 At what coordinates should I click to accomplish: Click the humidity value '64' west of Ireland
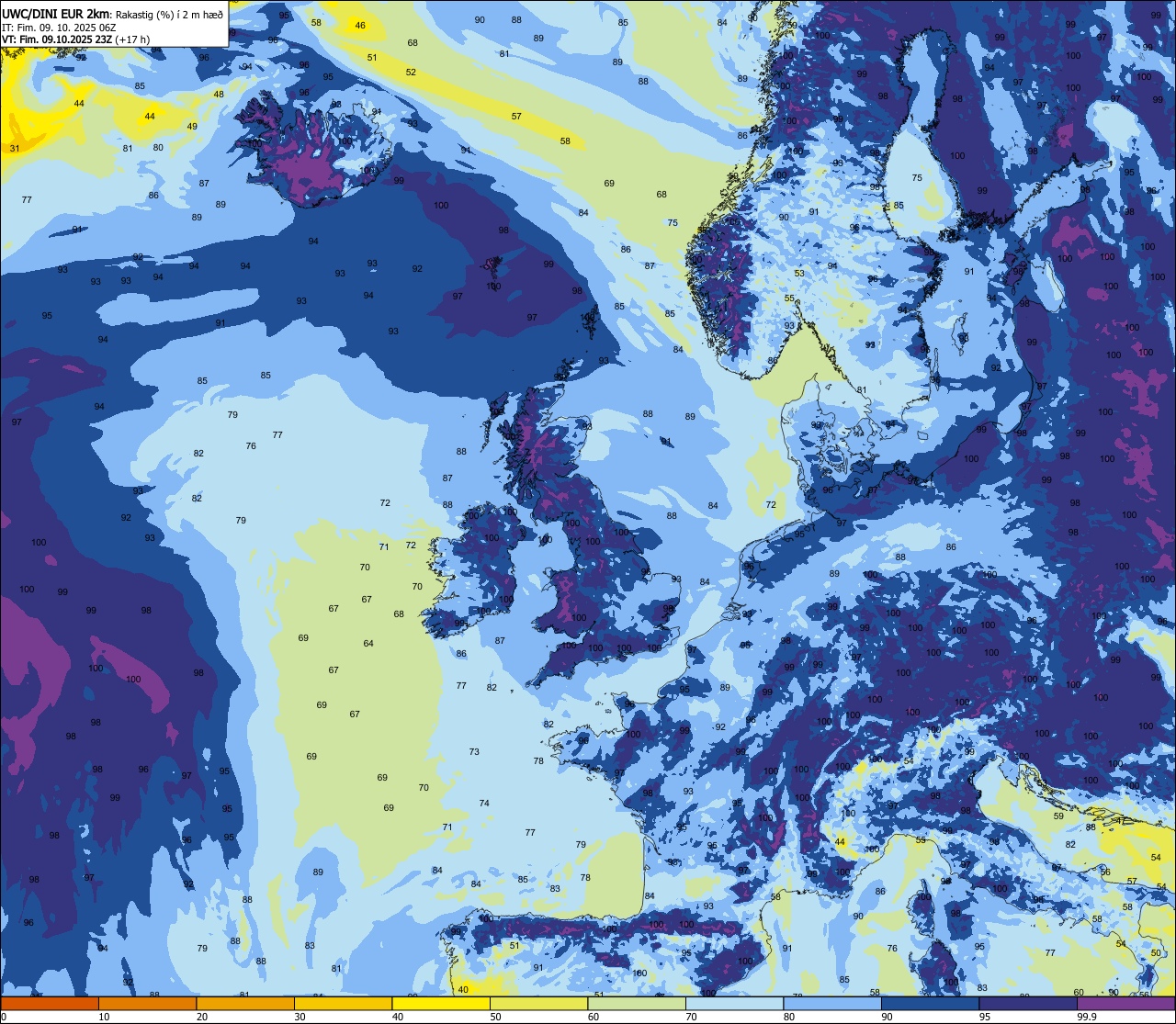(x=368, y=644)
